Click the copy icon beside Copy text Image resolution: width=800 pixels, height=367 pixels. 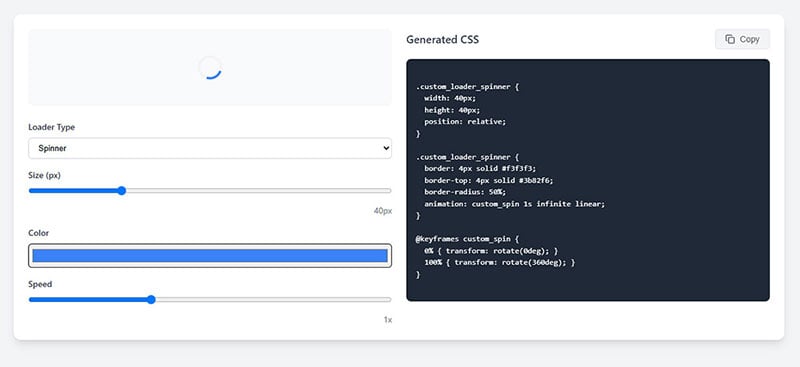[x=730, y=39]
